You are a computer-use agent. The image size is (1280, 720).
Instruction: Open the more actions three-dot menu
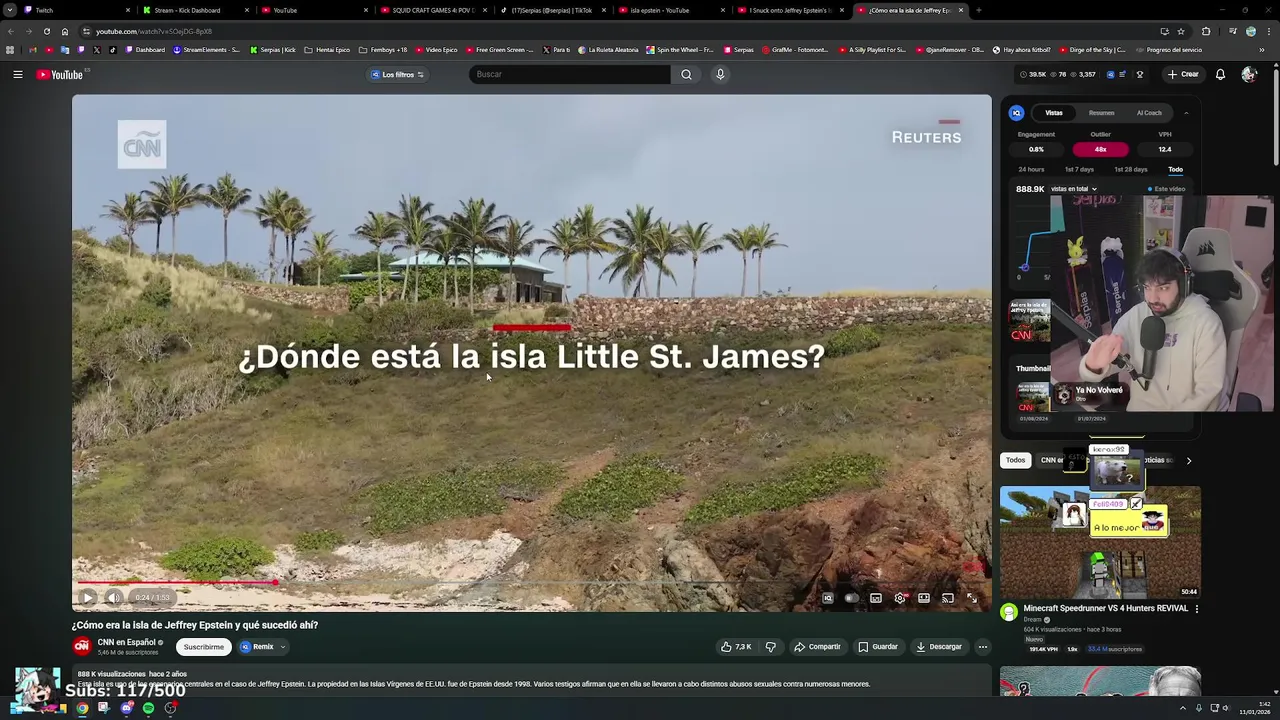tap(983, 647)
